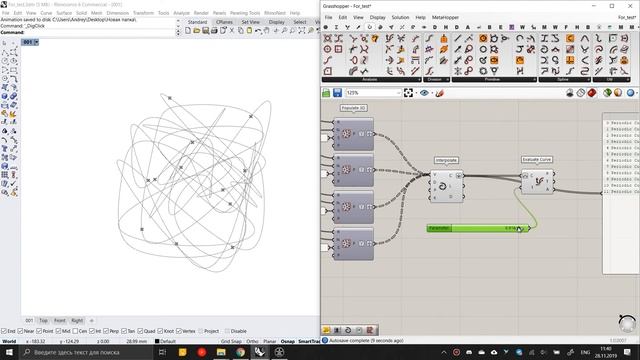Open Curve menu in Rhino

46,13
